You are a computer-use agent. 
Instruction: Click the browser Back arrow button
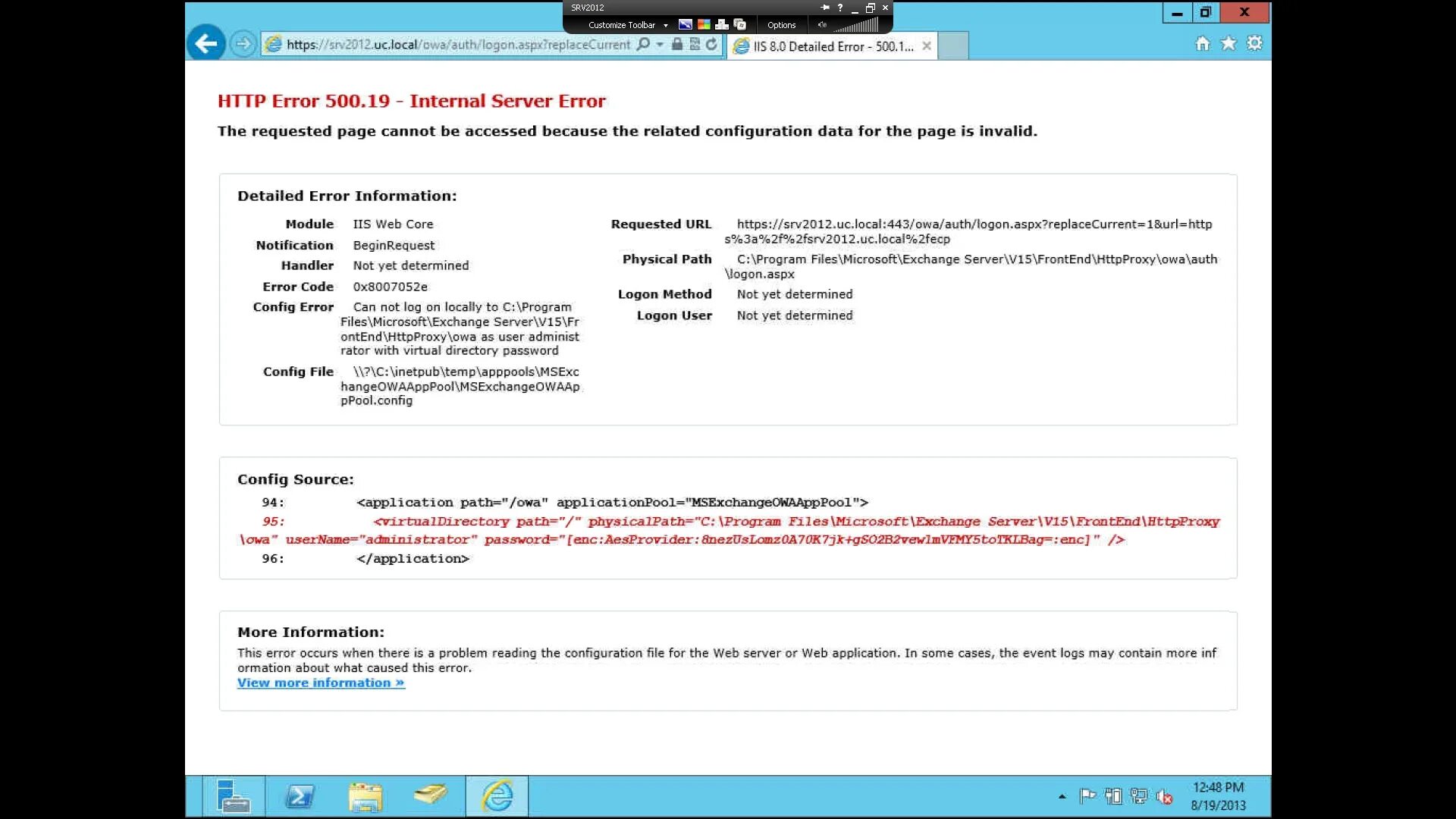click(206, 44)
